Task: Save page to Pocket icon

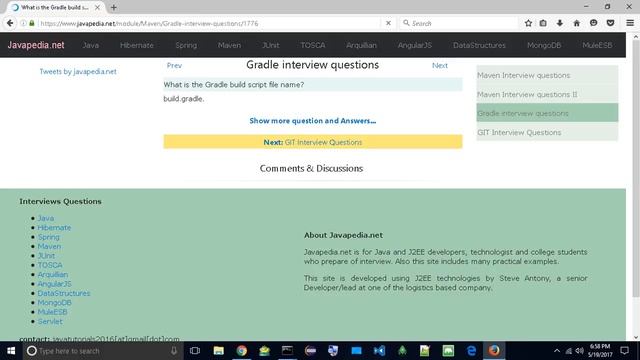Action: (610, 23)
